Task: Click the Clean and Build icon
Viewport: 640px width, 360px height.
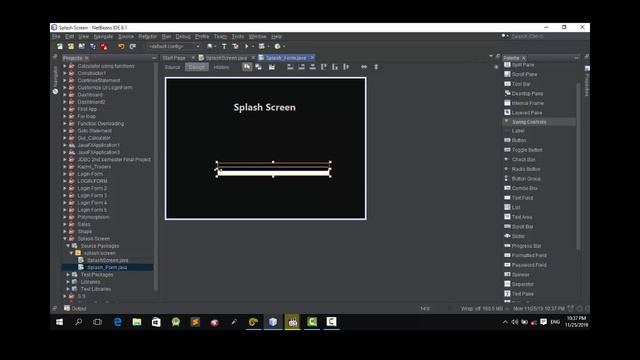Action: [236, 47]
